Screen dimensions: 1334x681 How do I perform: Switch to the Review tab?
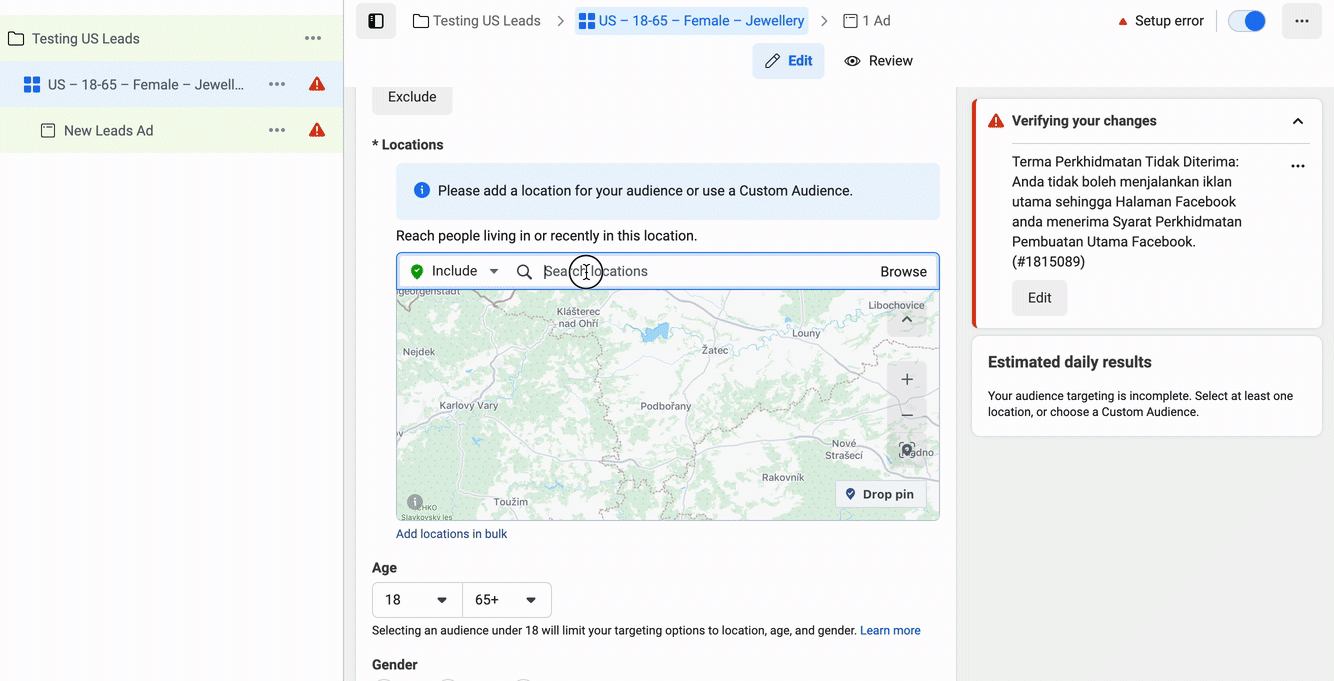(x=879, y=61)
